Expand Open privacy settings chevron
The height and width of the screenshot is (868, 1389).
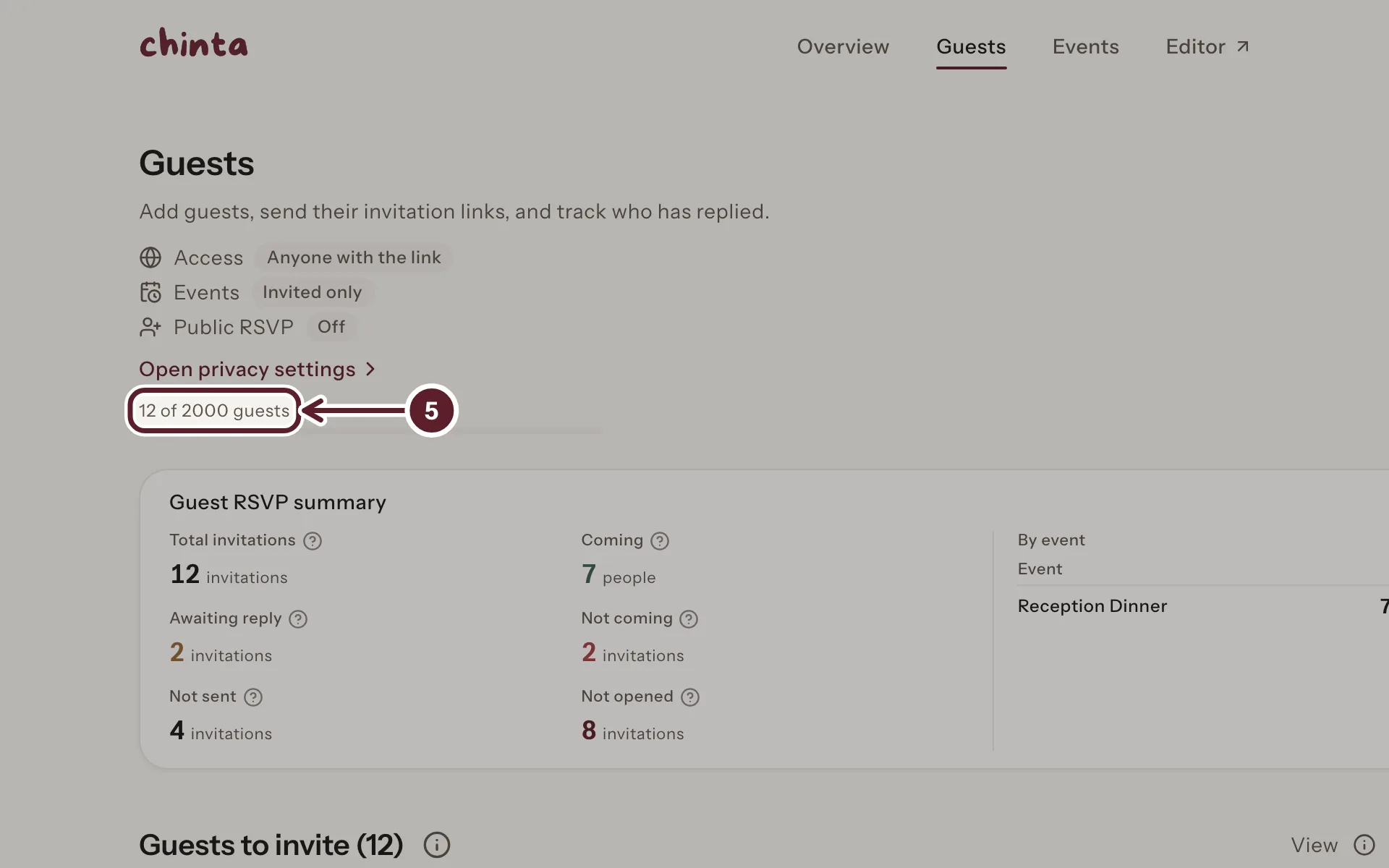(370, 369)
